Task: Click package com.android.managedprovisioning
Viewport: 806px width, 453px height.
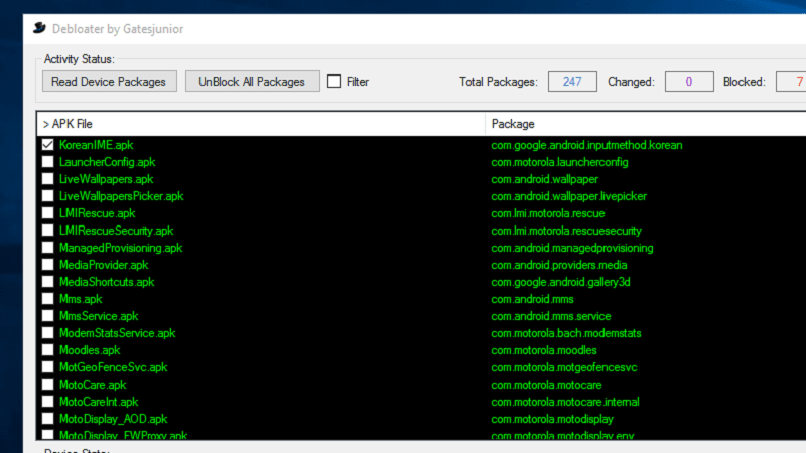Action: coord(573,248)
